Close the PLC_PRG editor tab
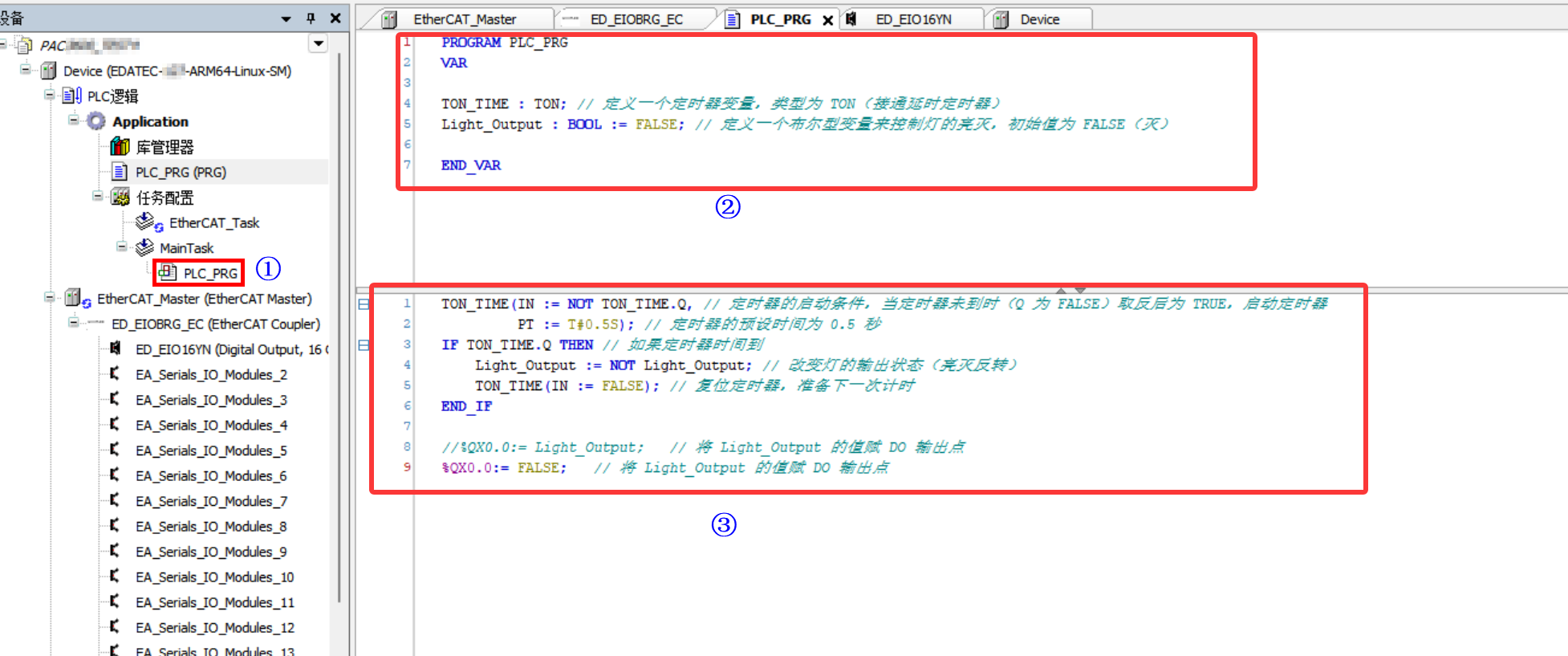Viewport: 1568px width, 656px height. point(827,20)
